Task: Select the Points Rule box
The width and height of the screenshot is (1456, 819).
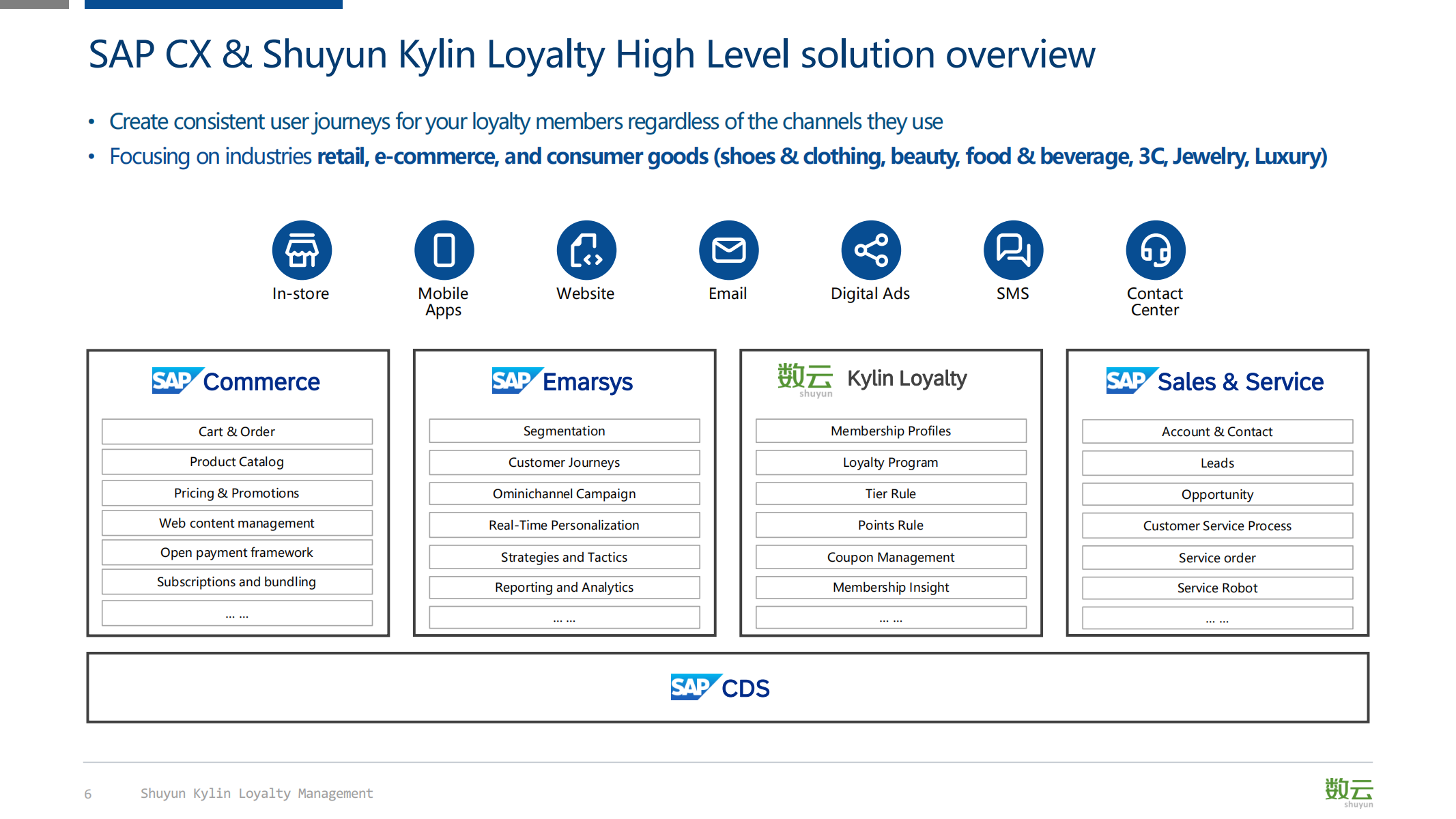Action: [891, 525]
